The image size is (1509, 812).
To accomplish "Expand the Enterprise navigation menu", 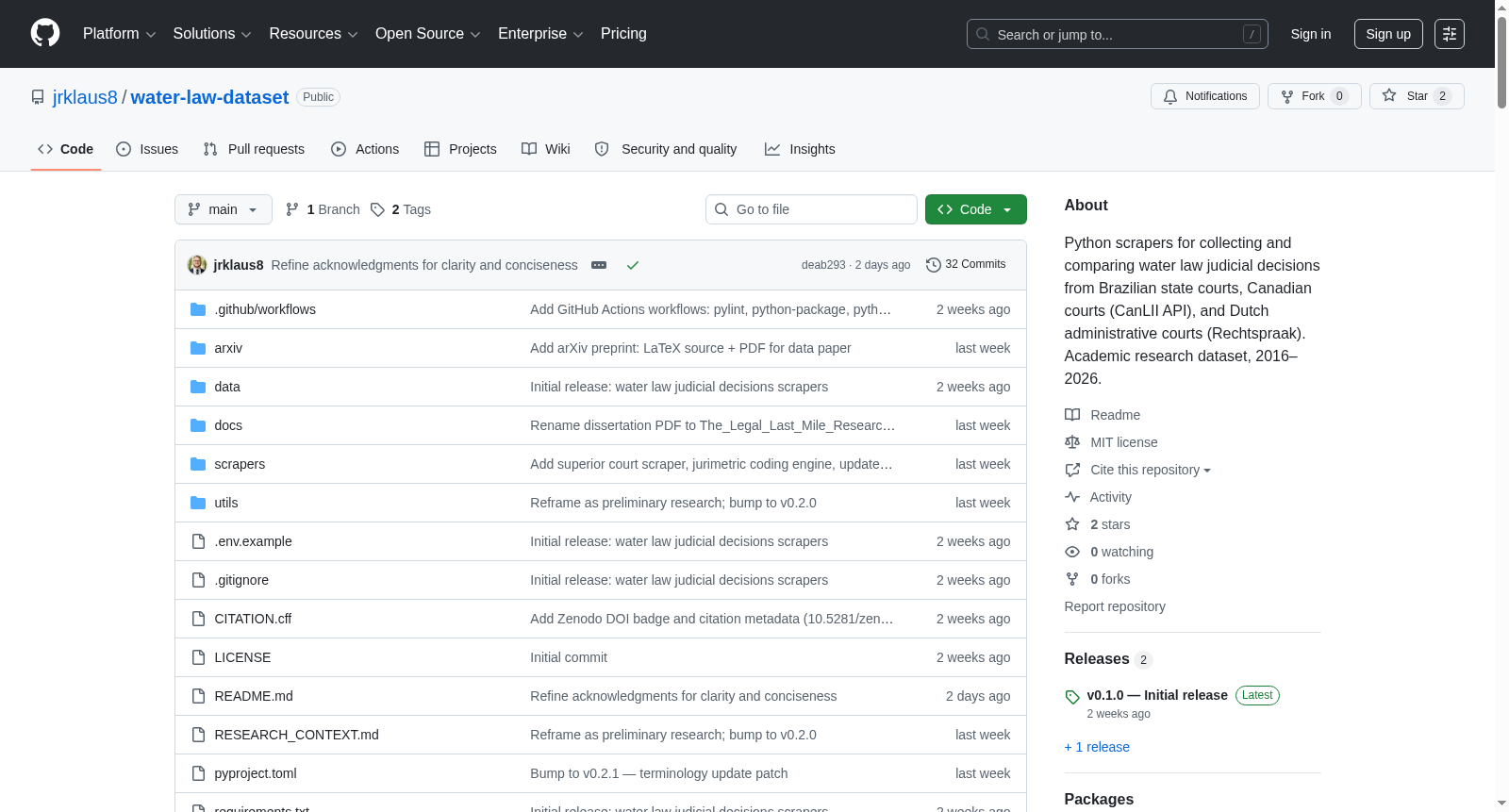I will [x=540, y=34].
